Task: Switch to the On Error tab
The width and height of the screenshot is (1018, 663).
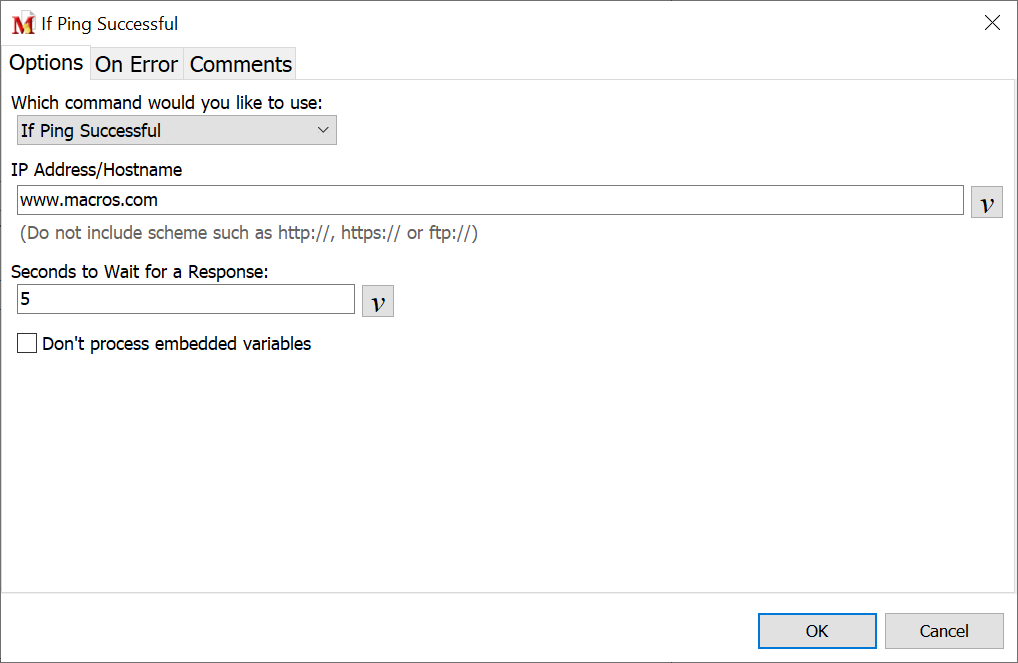Action: 136,64
